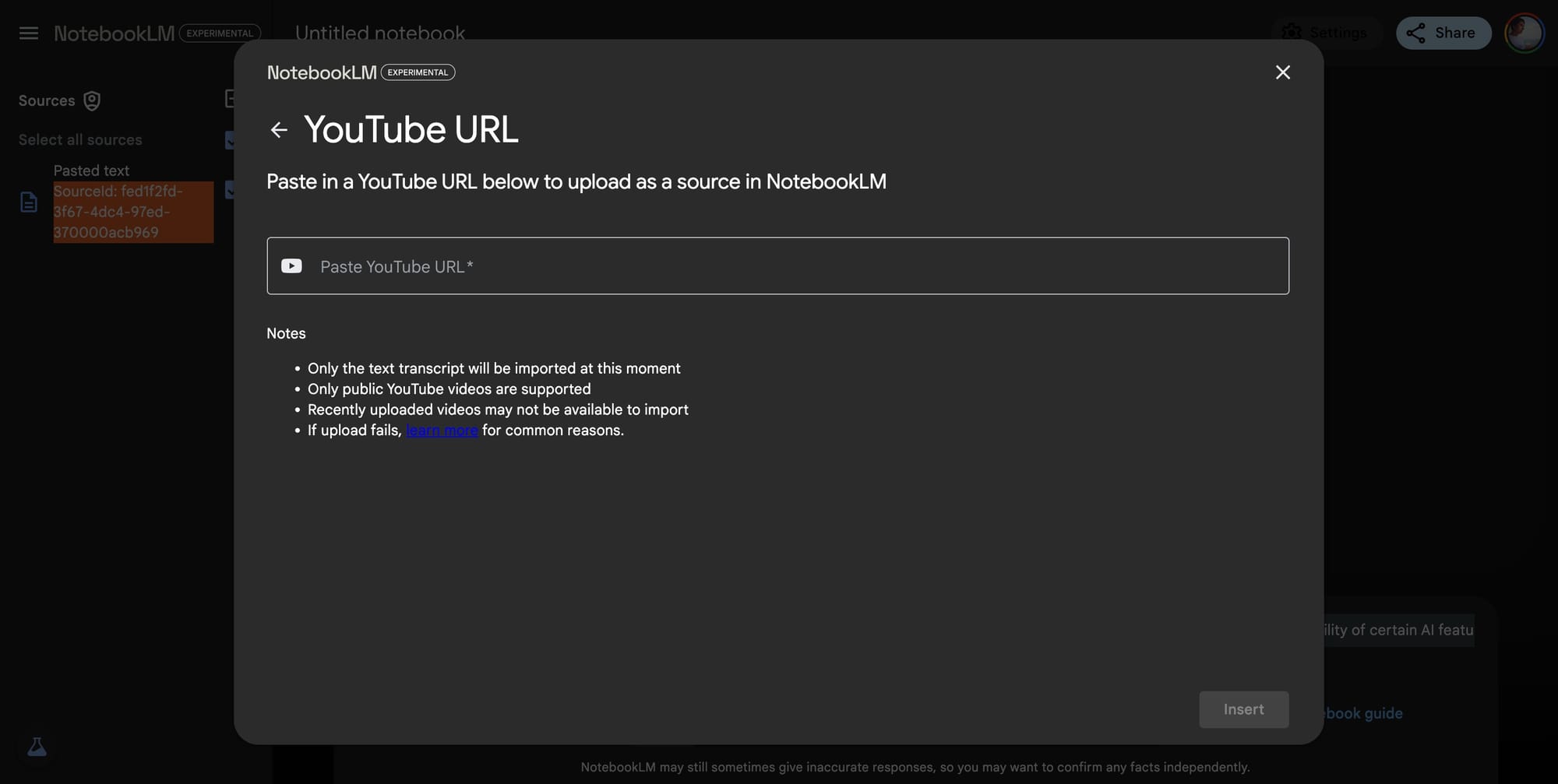Click the back arrow beside YouTube URL
Viewport: 1558px width, 784px height.
click(279, 130)
